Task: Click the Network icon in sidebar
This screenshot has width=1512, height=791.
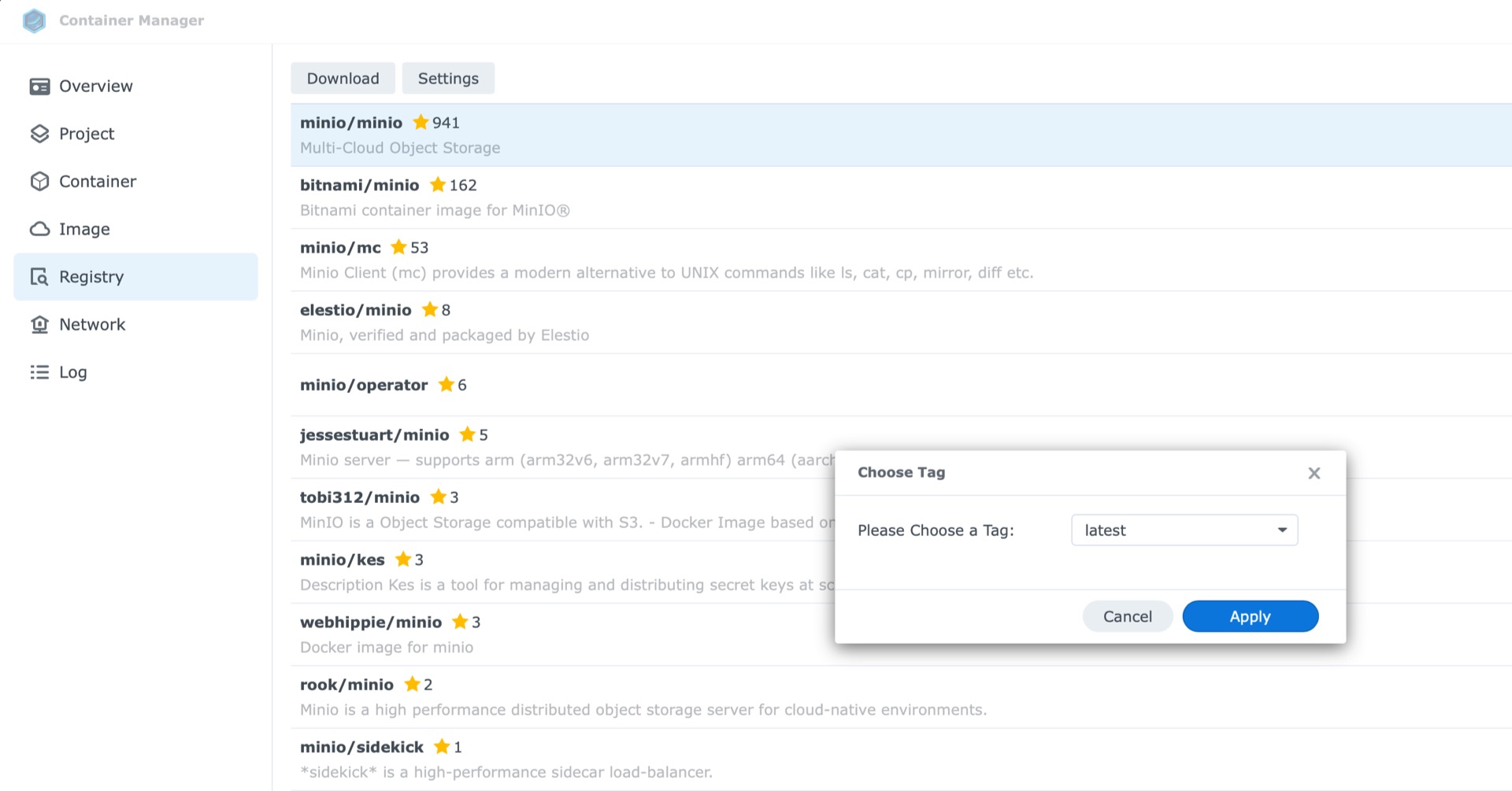Action: pos(39,324)
